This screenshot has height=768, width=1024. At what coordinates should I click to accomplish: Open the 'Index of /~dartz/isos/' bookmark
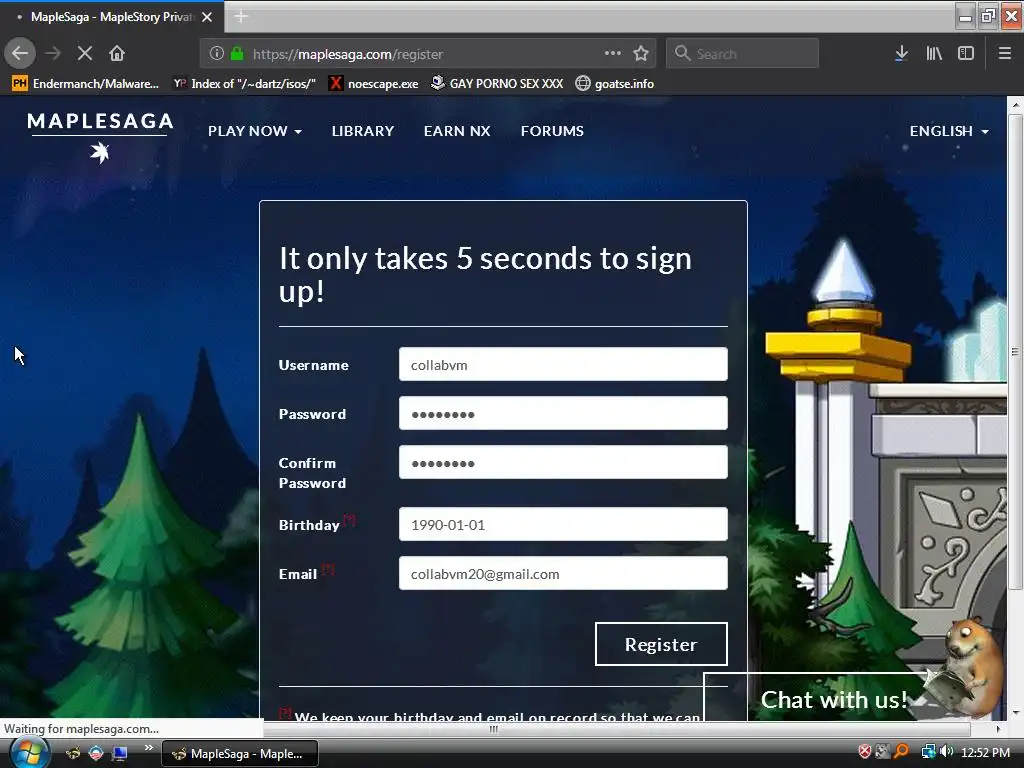[244, 84]
